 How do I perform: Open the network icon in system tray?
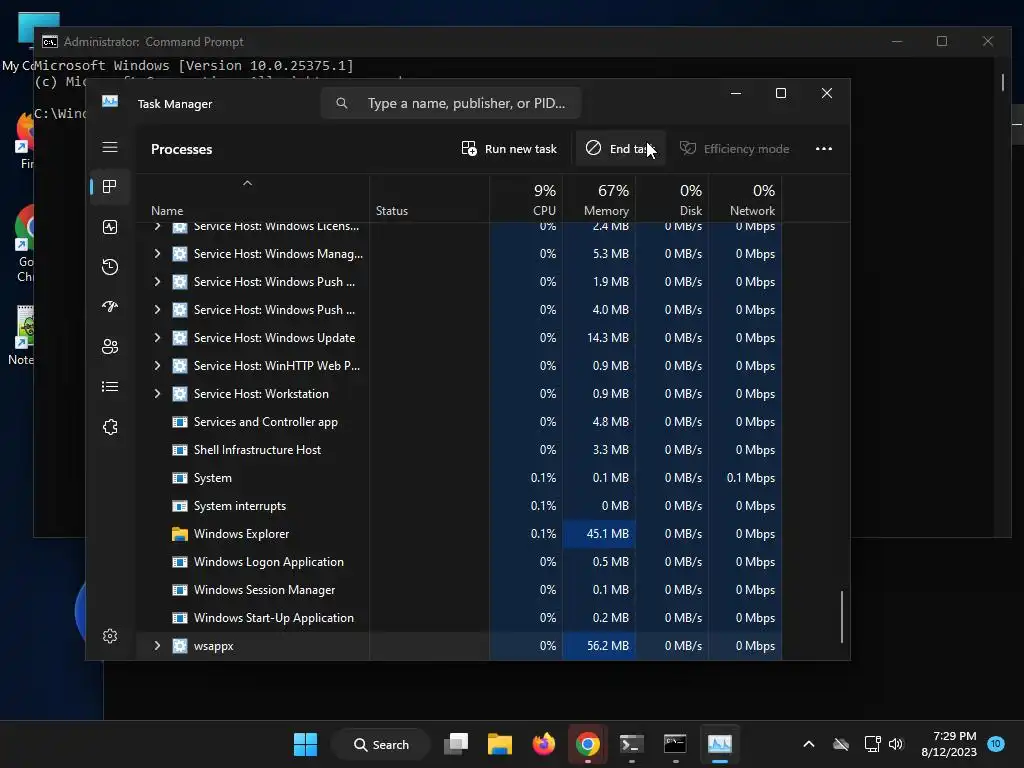[872, 744]
